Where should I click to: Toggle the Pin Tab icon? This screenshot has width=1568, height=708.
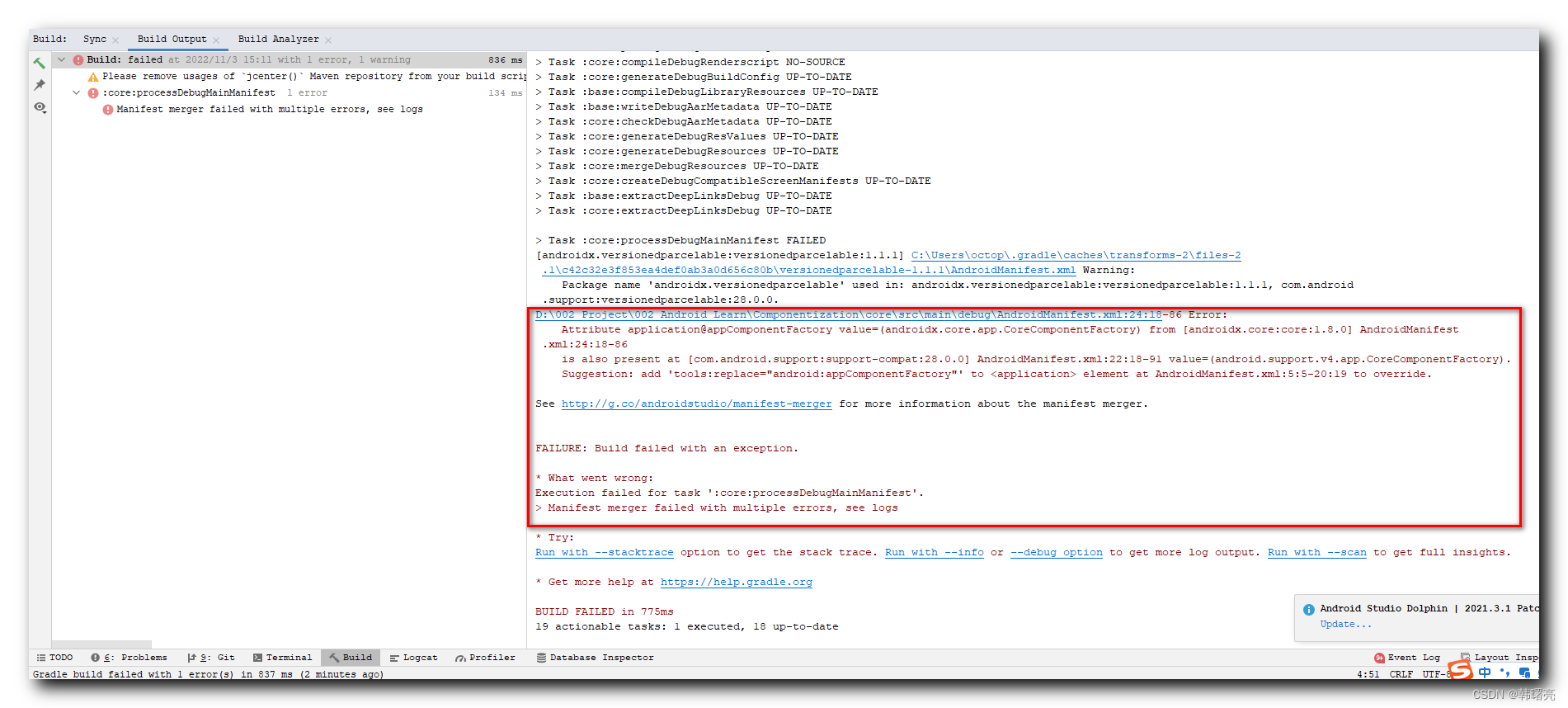tap(39, 85)
